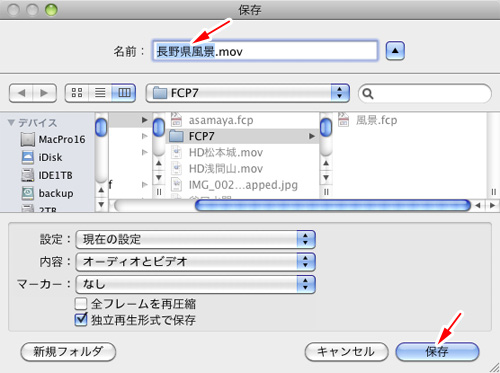Click the キャンセル button
This screenshot has width=500, height=373.
click(x=346, y=352)
